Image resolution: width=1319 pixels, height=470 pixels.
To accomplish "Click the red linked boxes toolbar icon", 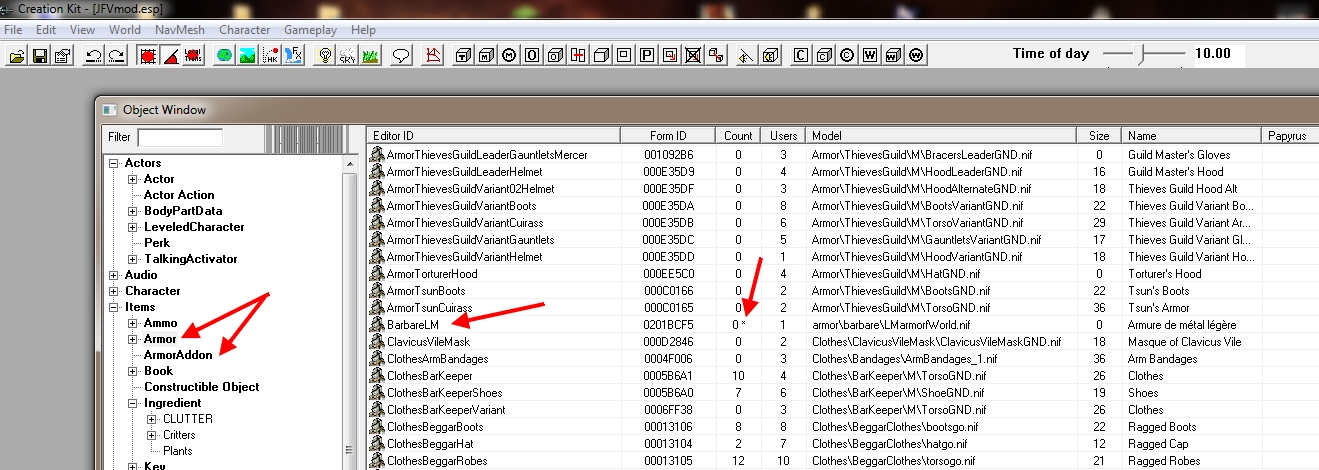I will pos(716,56).
